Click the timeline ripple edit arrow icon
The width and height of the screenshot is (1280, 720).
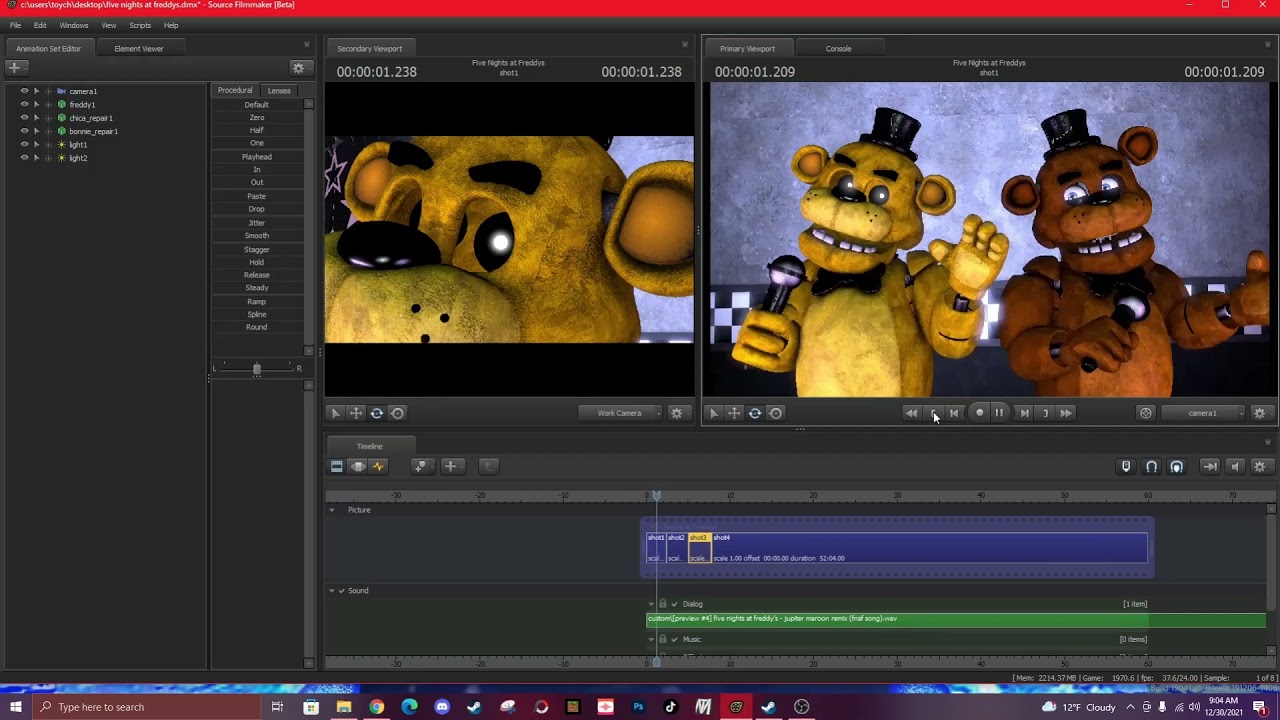pyautogui.click(x=1210, y=466)
